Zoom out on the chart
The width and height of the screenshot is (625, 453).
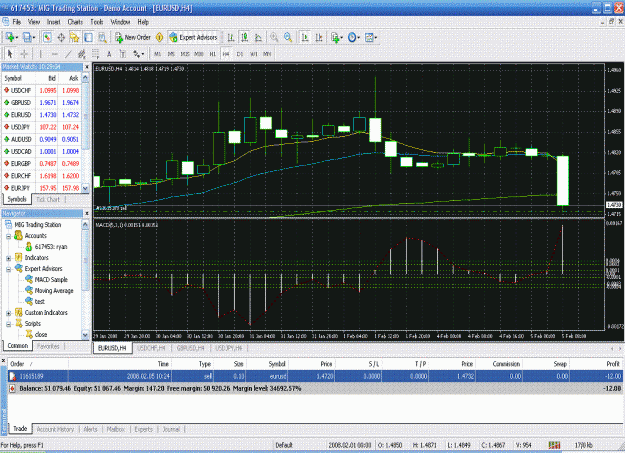pos(288,37)
